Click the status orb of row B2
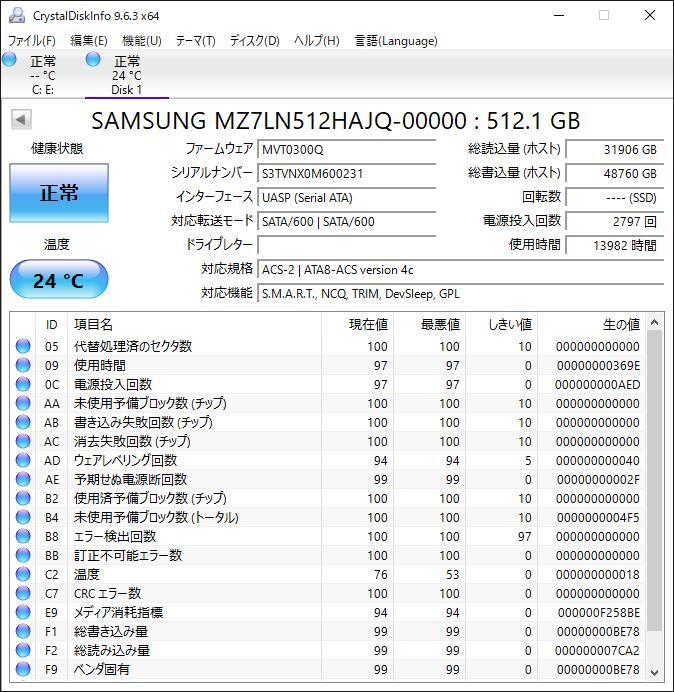 click(x=23, y=498)
